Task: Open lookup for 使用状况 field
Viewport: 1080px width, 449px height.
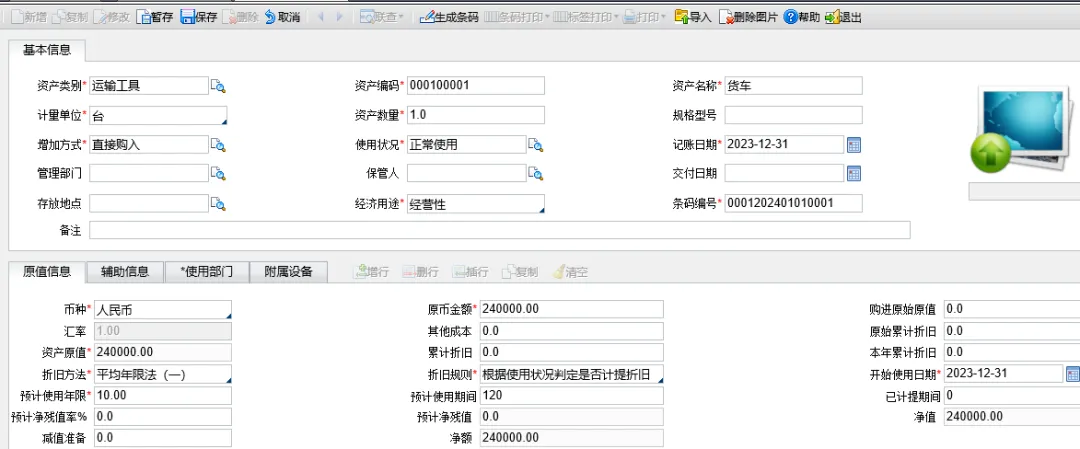Action: [x=535, y=145]
